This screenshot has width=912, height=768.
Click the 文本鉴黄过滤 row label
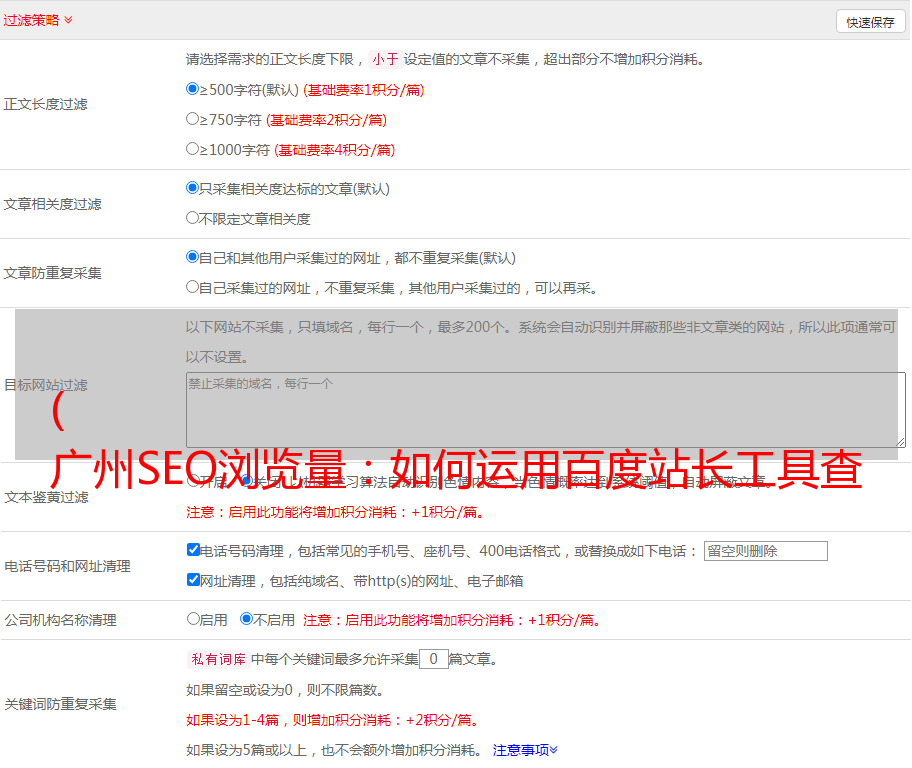[47, 497]
